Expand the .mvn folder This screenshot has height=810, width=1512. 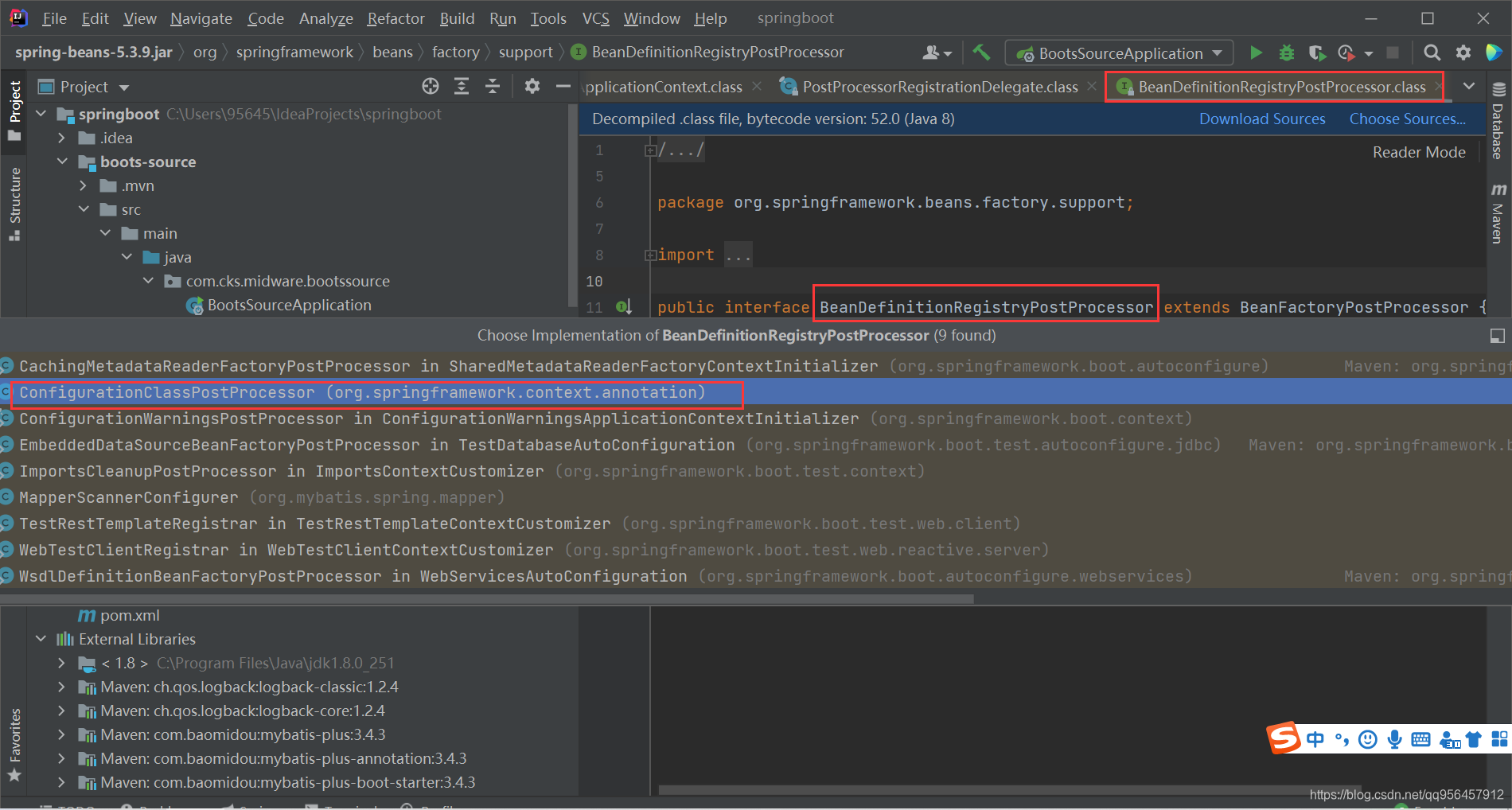[x=84, y=185]
